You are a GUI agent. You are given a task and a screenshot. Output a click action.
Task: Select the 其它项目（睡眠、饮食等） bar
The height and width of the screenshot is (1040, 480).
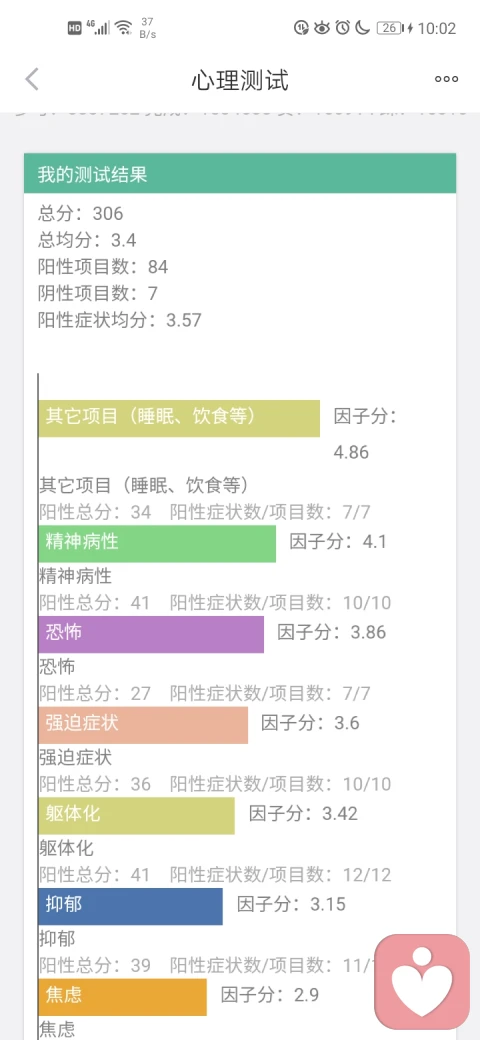[179, 418]
